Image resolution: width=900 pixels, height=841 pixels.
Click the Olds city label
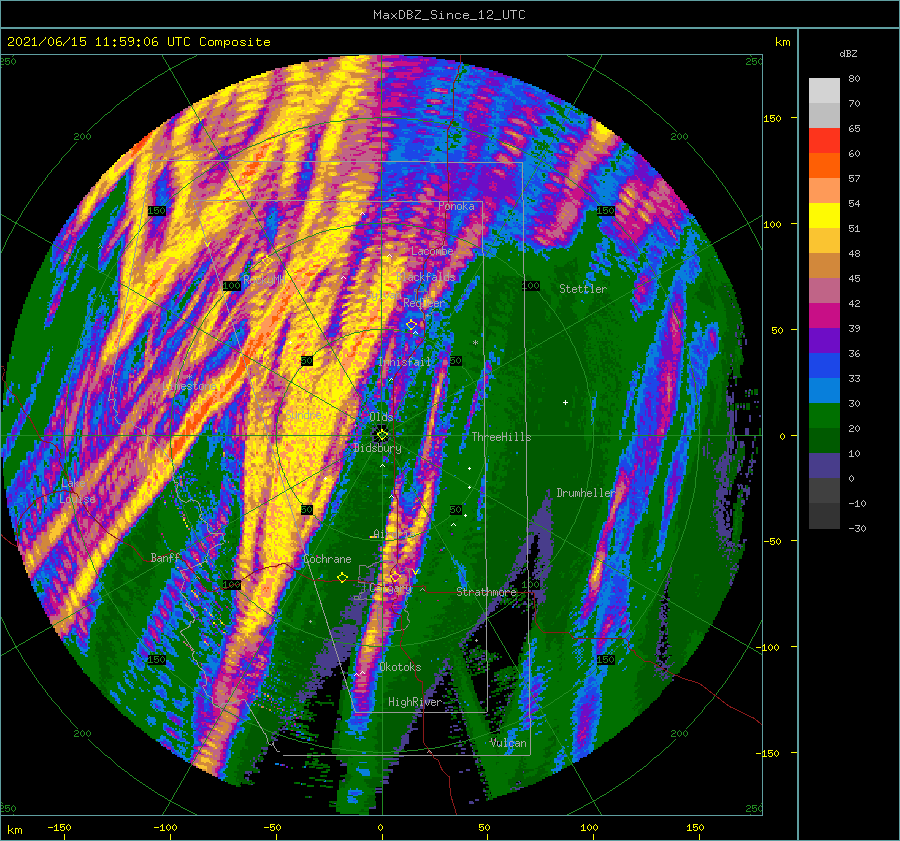click(381, 417)
